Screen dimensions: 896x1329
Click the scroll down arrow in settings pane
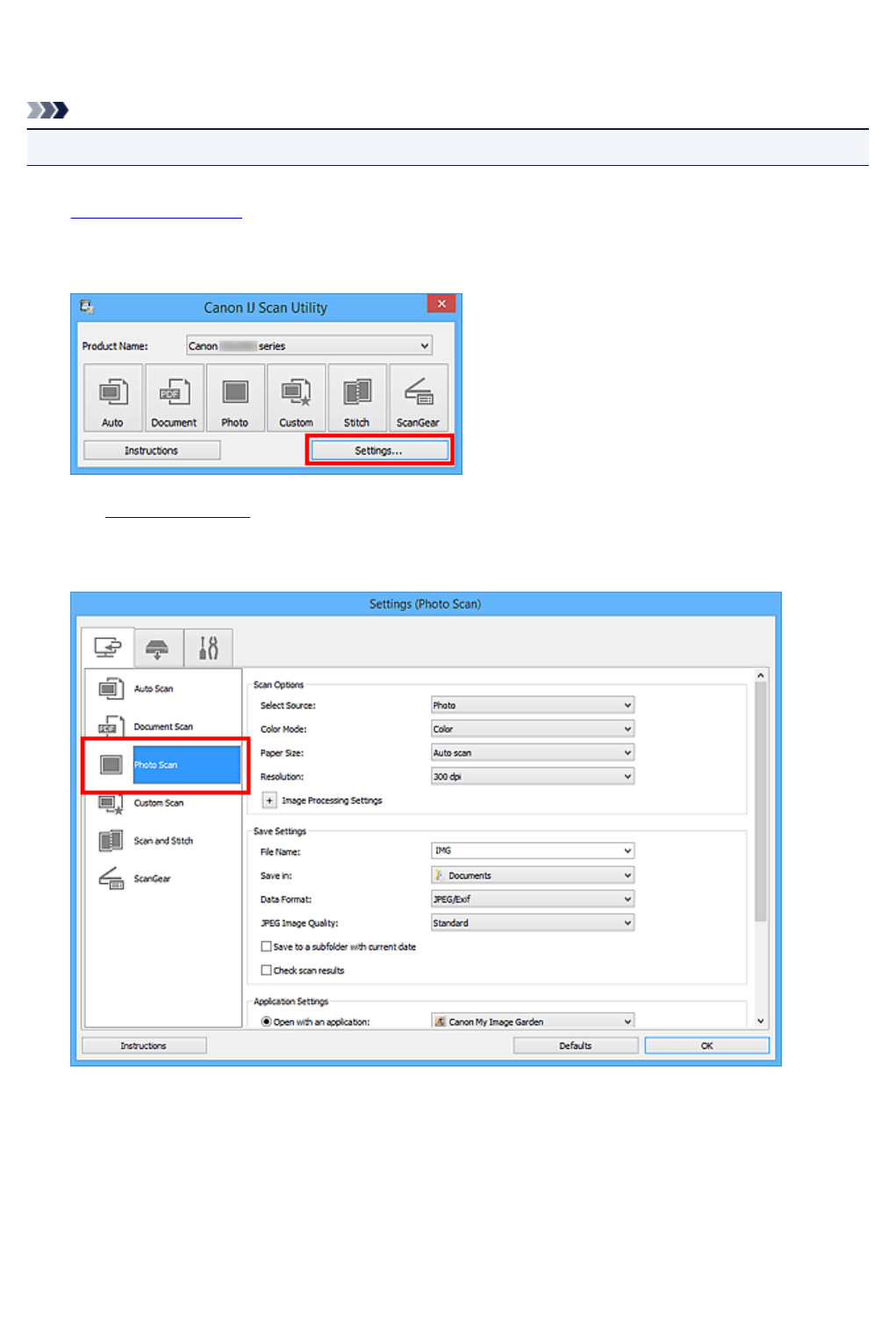click(761, 1021)
